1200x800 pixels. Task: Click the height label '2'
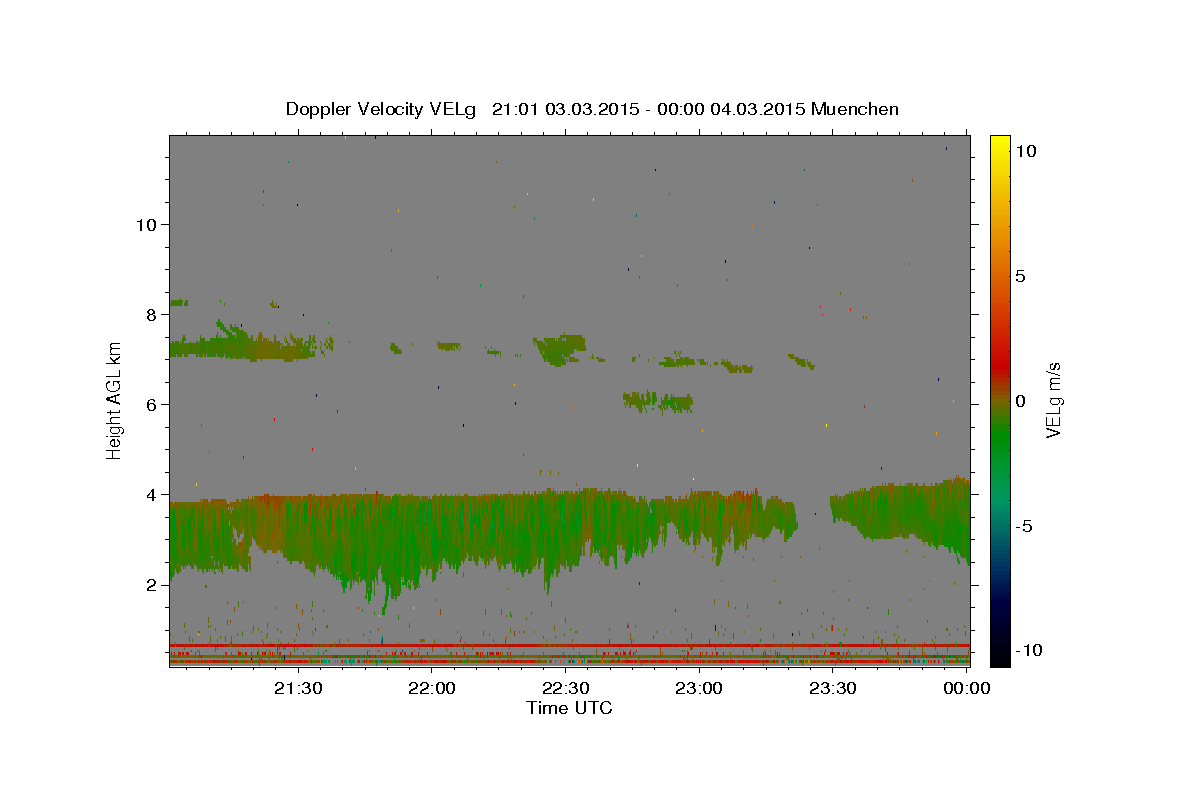tap(152, 584)
